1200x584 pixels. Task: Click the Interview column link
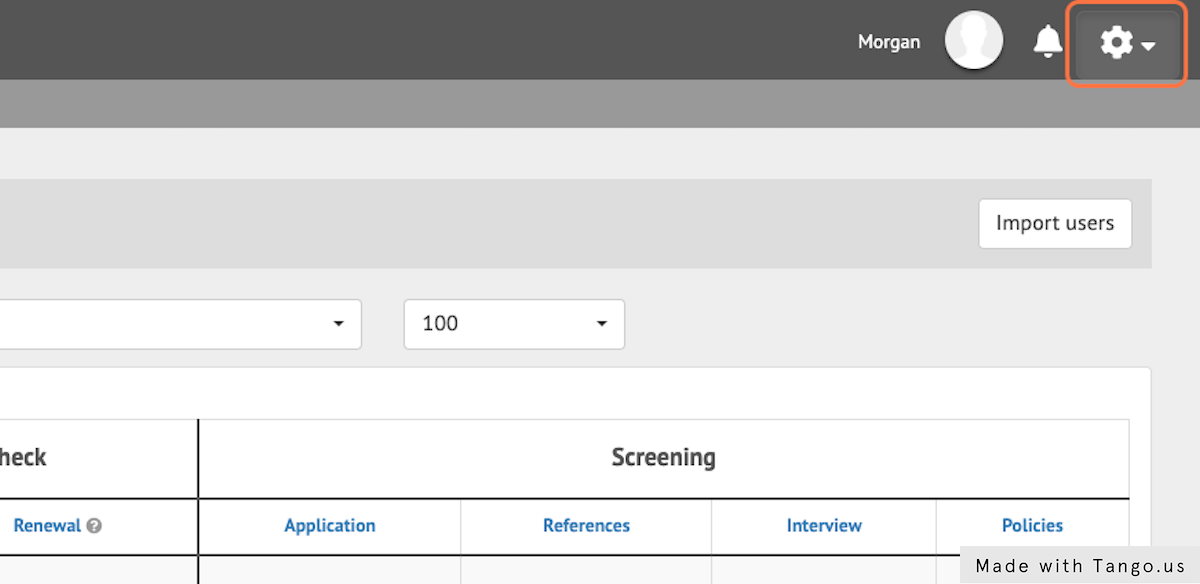pos(824,525)
